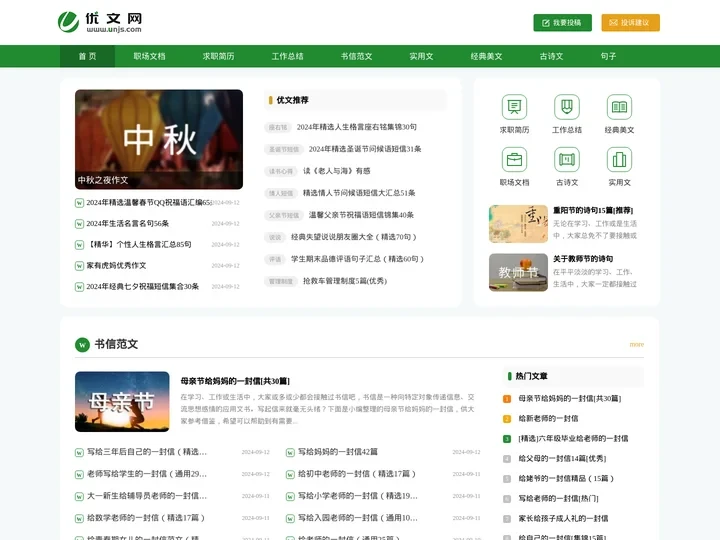Click the W icon next to 家有虎妈优秀作文
720x540 pixels.
pos(79,266)
